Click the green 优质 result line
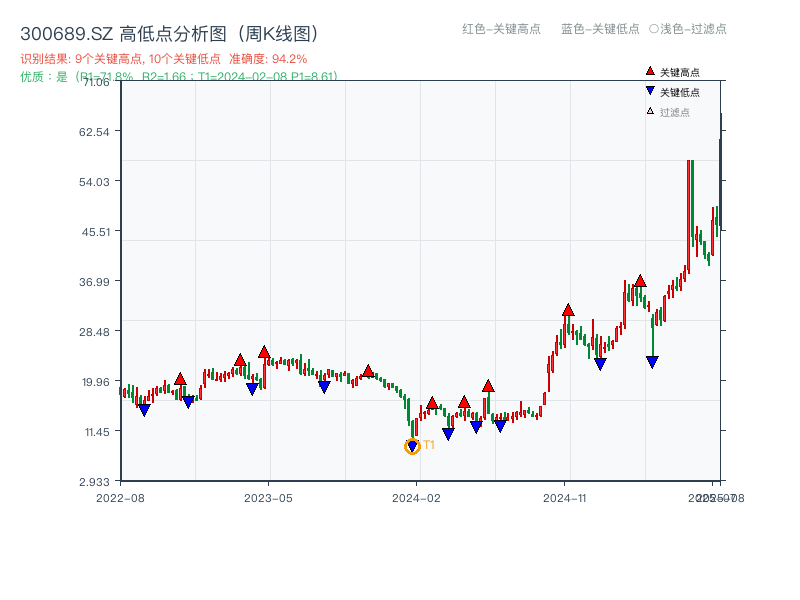 [x=178, y=76]
